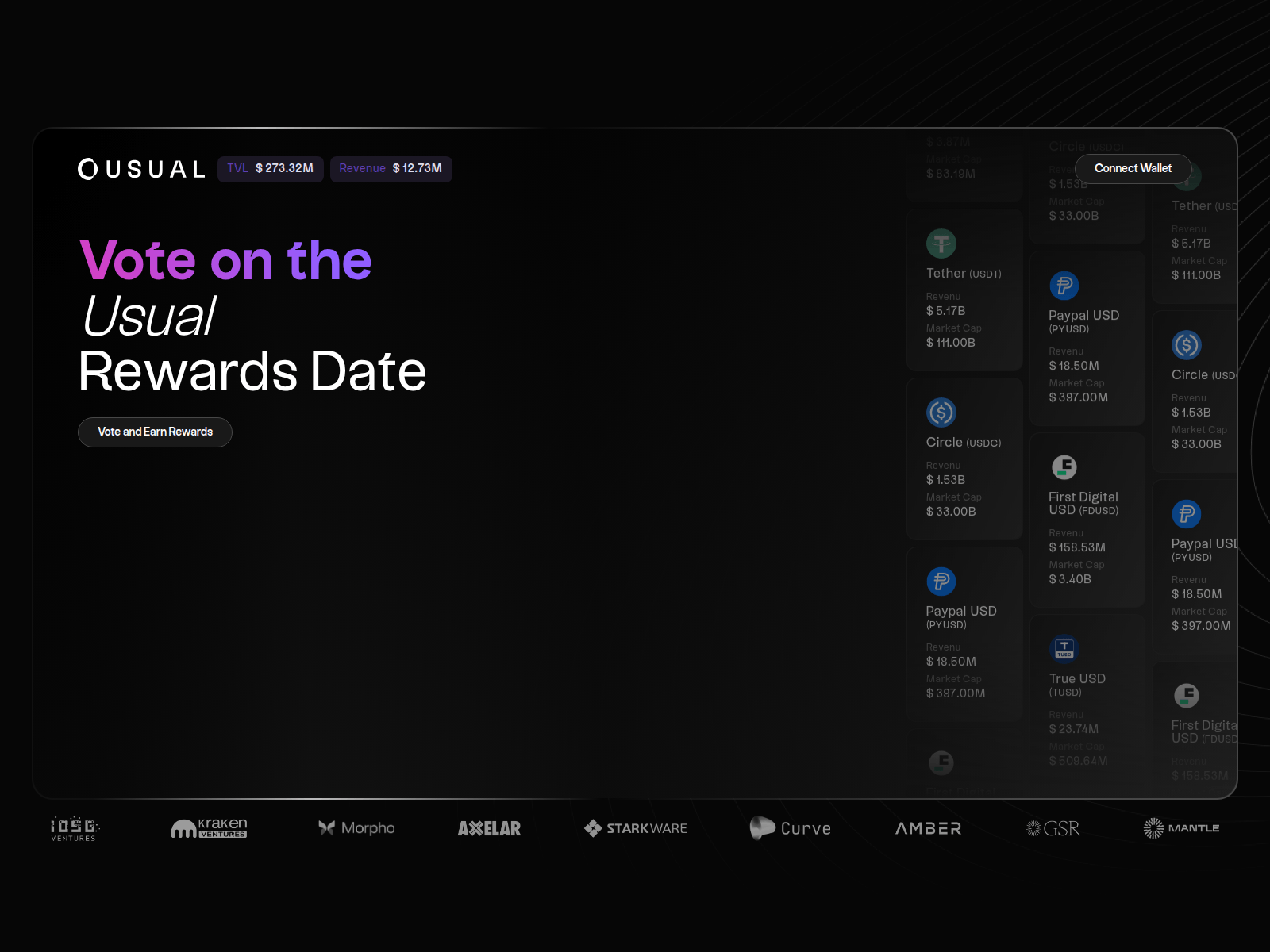Open the Axelar partner logo
1270x952 pixels.
pos(489,828)
